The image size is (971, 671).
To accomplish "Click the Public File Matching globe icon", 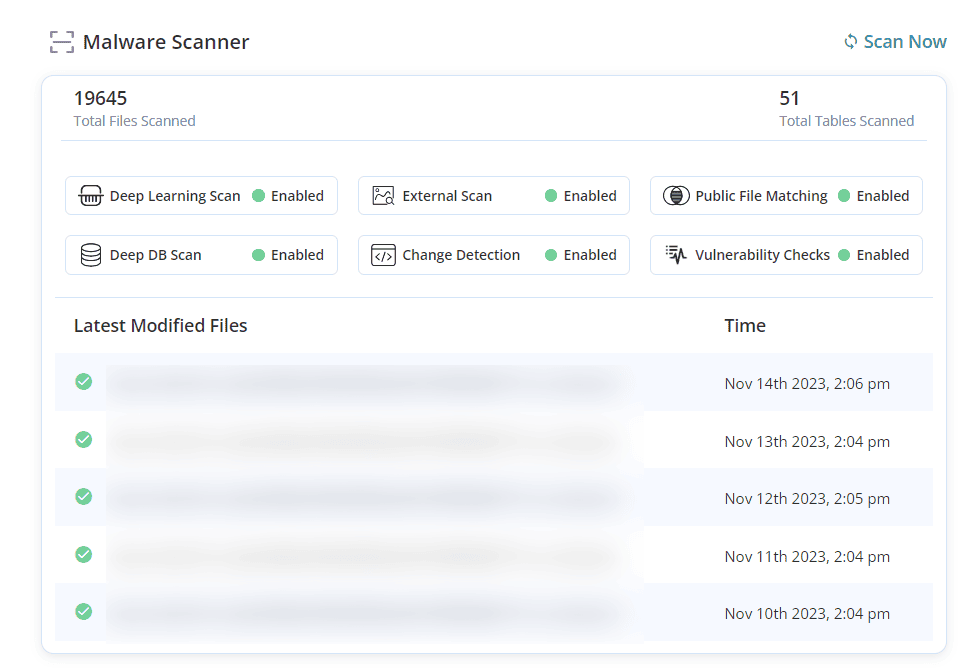I will point(676,196).
